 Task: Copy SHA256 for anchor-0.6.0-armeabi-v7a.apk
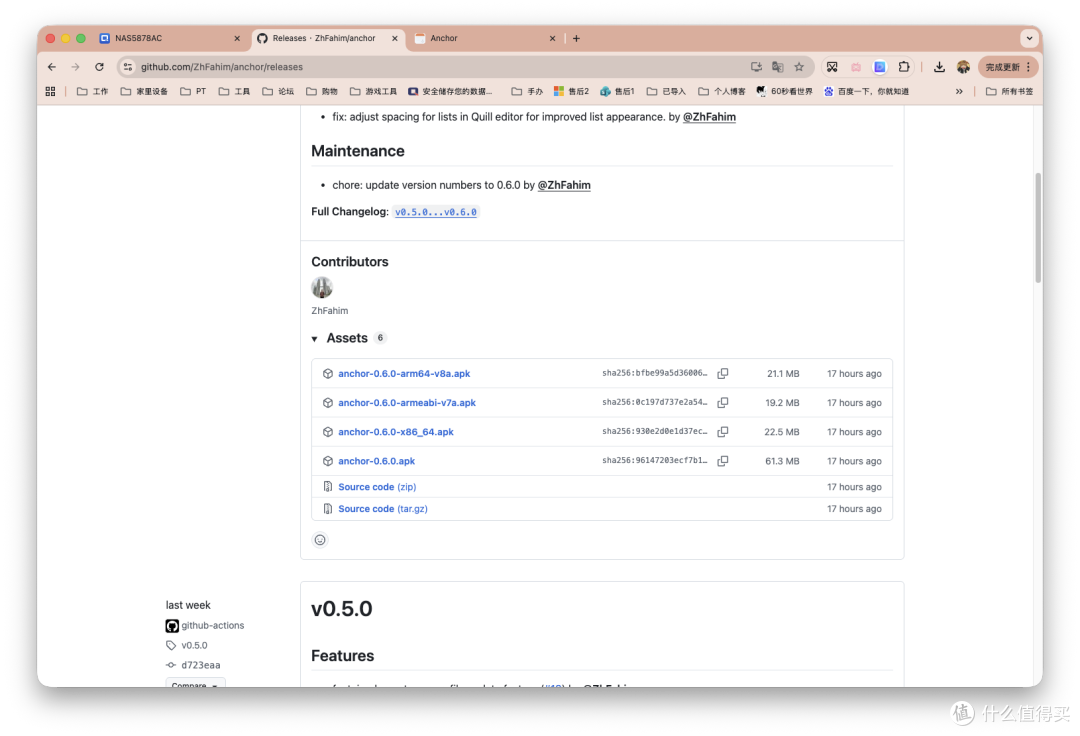(723, 402)
